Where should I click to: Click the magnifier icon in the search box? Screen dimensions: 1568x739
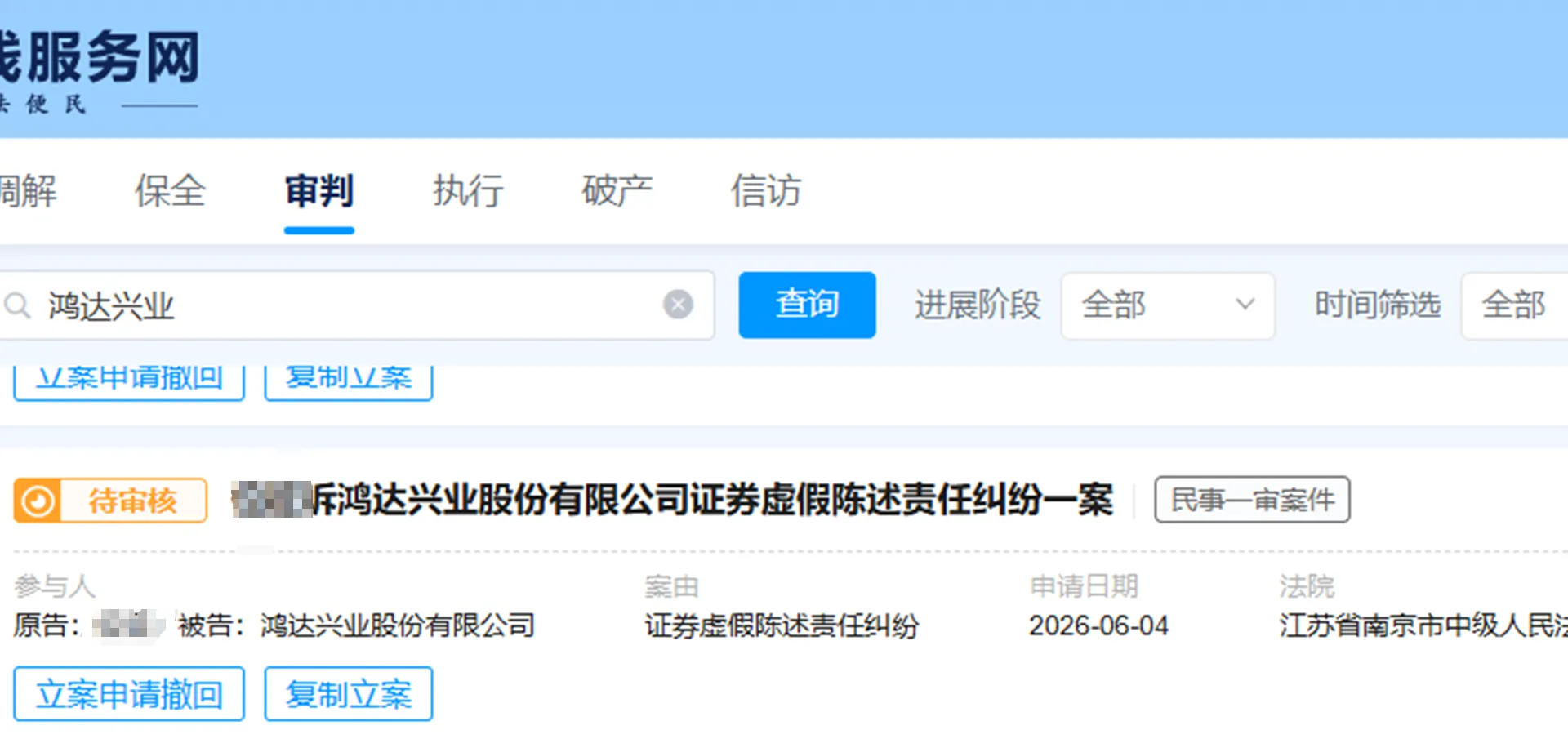17,305
